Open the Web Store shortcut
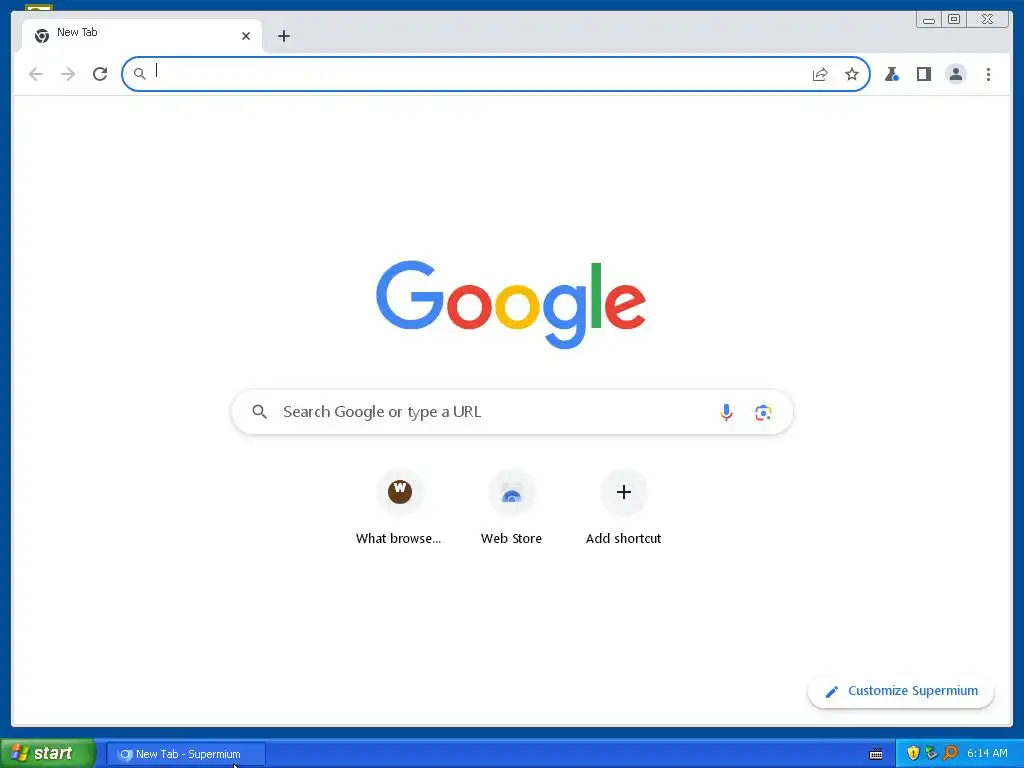 pos(511,509)
